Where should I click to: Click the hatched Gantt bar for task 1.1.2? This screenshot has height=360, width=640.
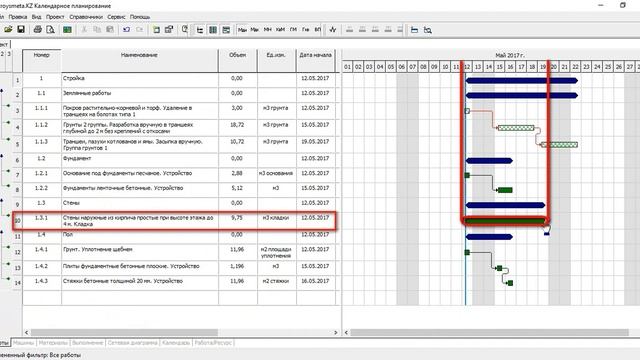click(516, 128)
